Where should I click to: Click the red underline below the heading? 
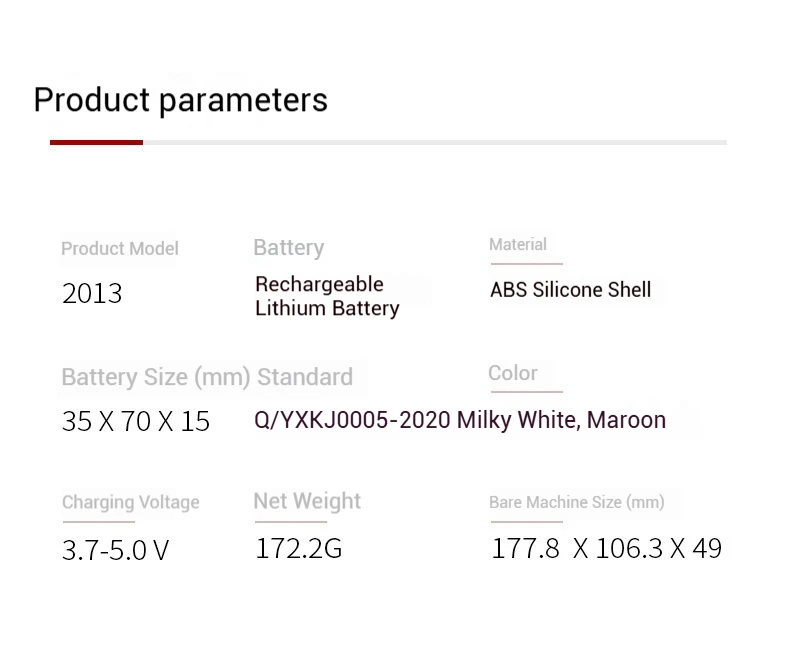[96, 142]
